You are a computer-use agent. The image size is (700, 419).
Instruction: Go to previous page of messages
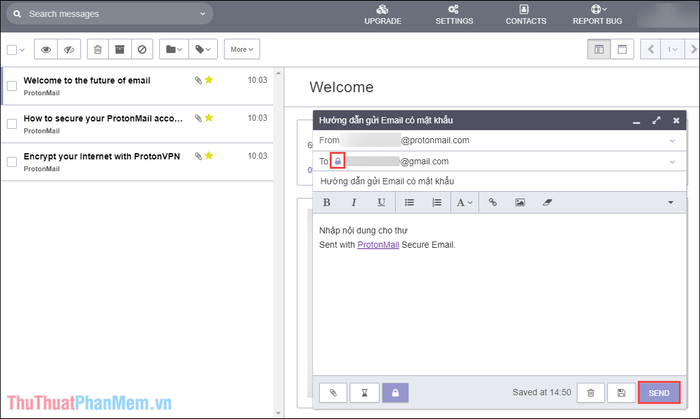[x=650, y=49]
